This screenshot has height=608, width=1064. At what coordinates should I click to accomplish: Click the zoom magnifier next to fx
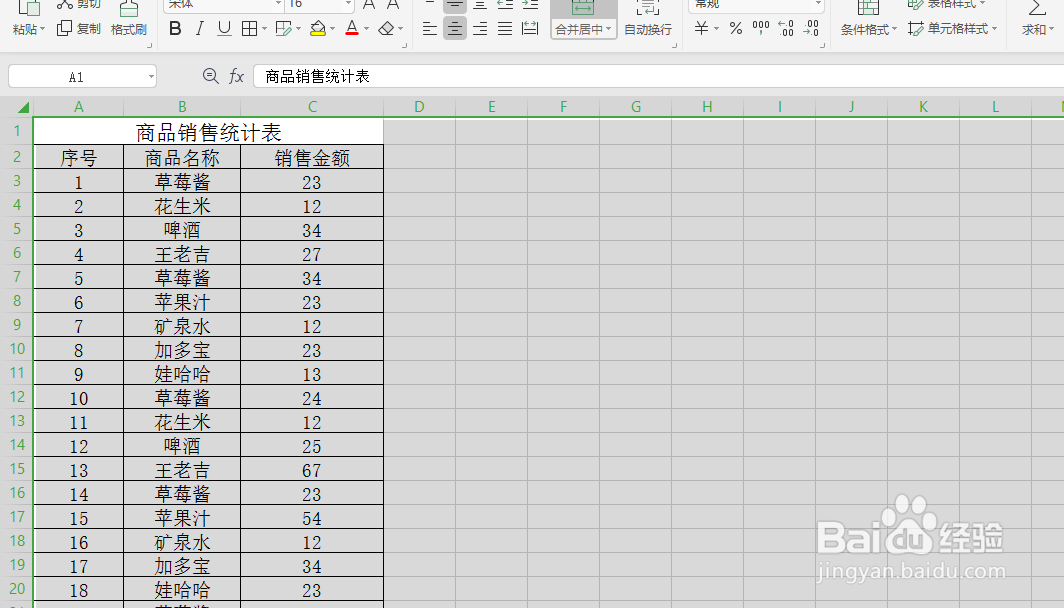pyautogui.click(x=210, y=76)
